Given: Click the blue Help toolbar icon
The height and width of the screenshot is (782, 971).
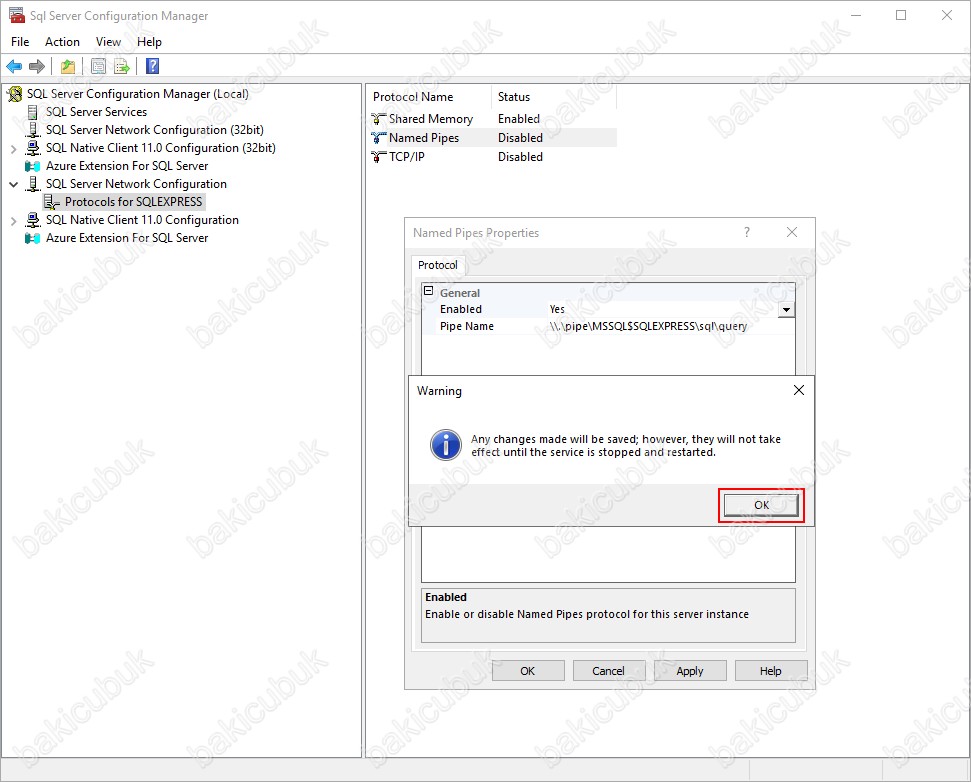Looking at the screenshot, I should click(x=152, y=66).
